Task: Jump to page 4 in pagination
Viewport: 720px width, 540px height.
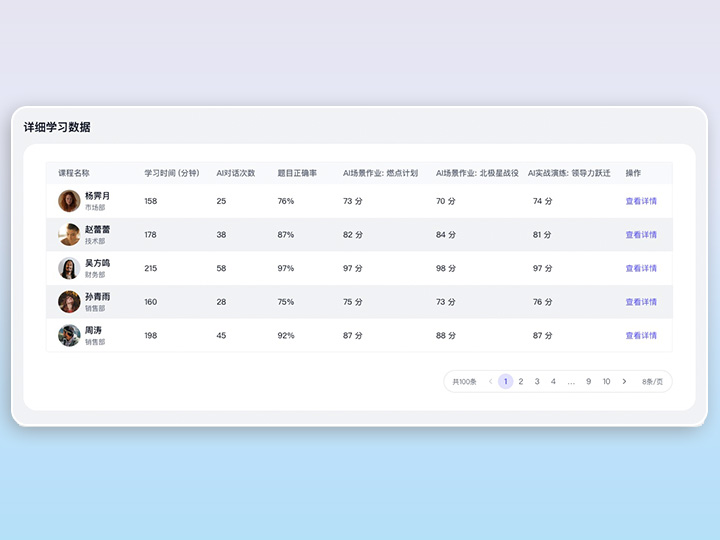Action: (553, 381)
